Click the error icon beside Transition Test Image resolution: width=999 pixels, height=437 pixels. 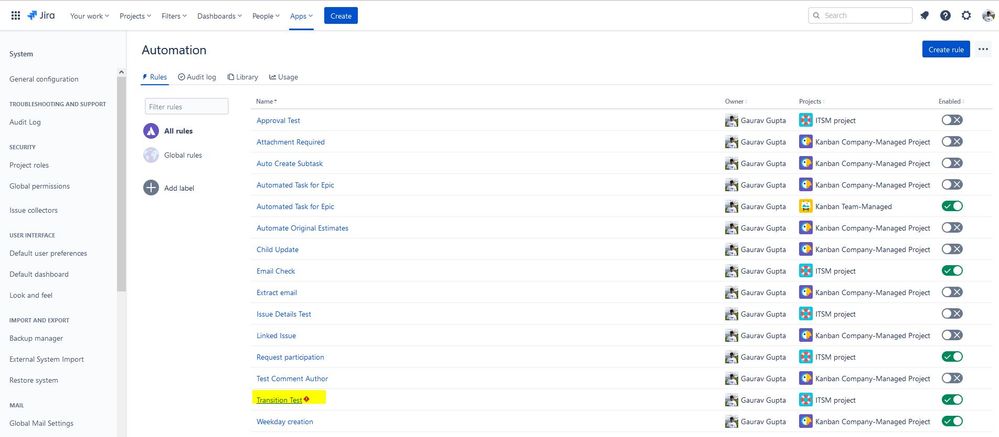coord(306,399)
